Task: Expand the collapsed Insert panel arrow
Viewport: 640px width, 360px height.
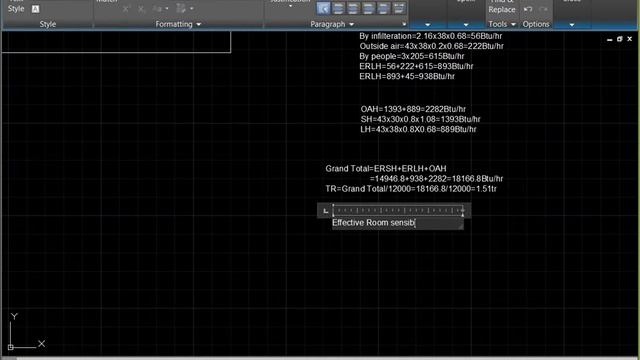Action: coord(427,24)
